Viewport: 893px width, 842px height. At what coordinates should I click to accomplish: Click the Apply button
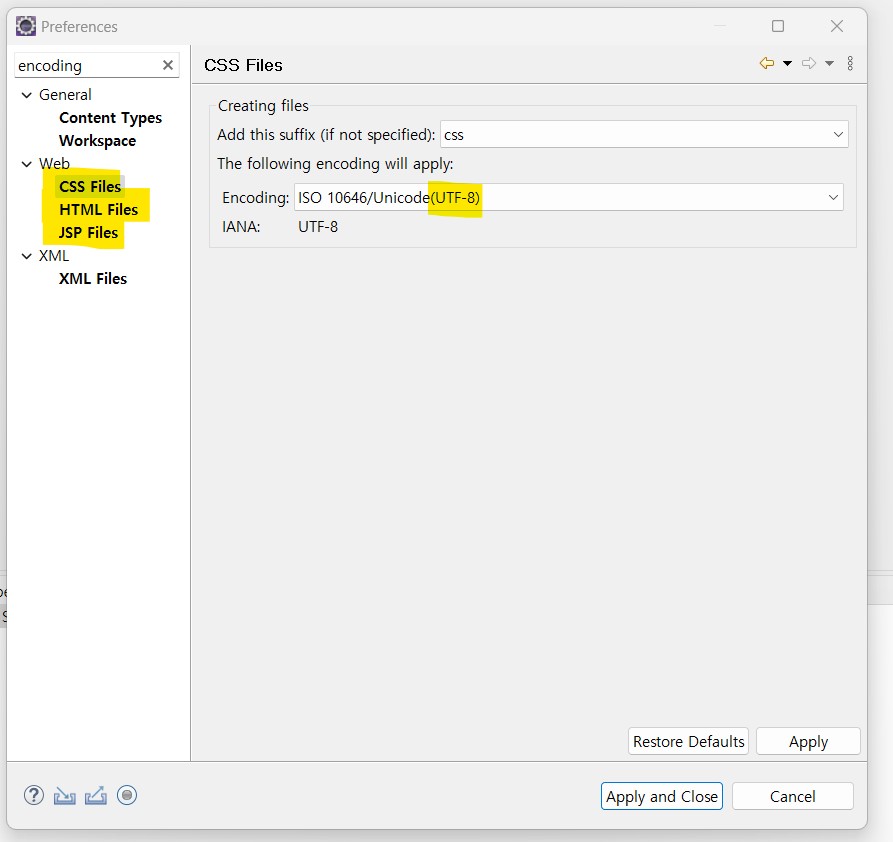click(x=808, y=741)
